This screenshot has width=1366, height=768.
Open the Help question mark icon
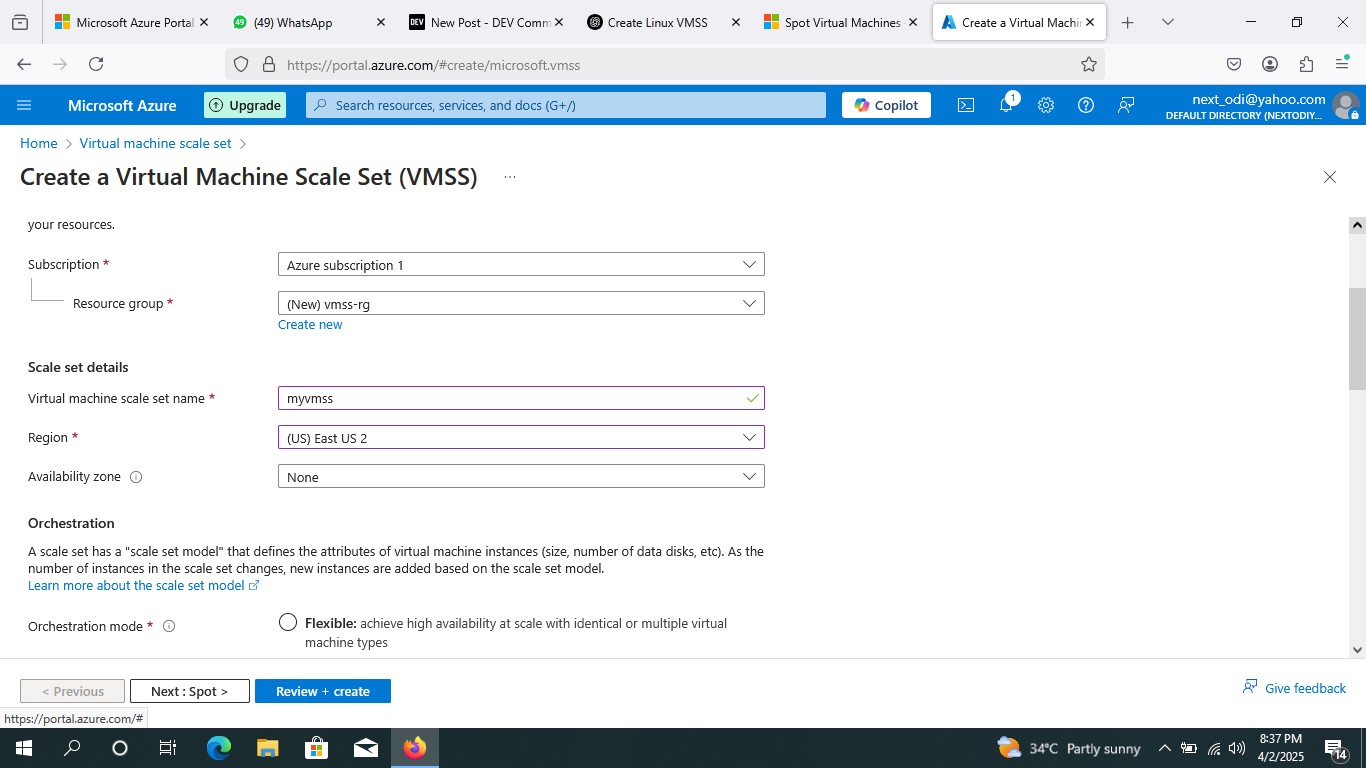[1086, 105]
